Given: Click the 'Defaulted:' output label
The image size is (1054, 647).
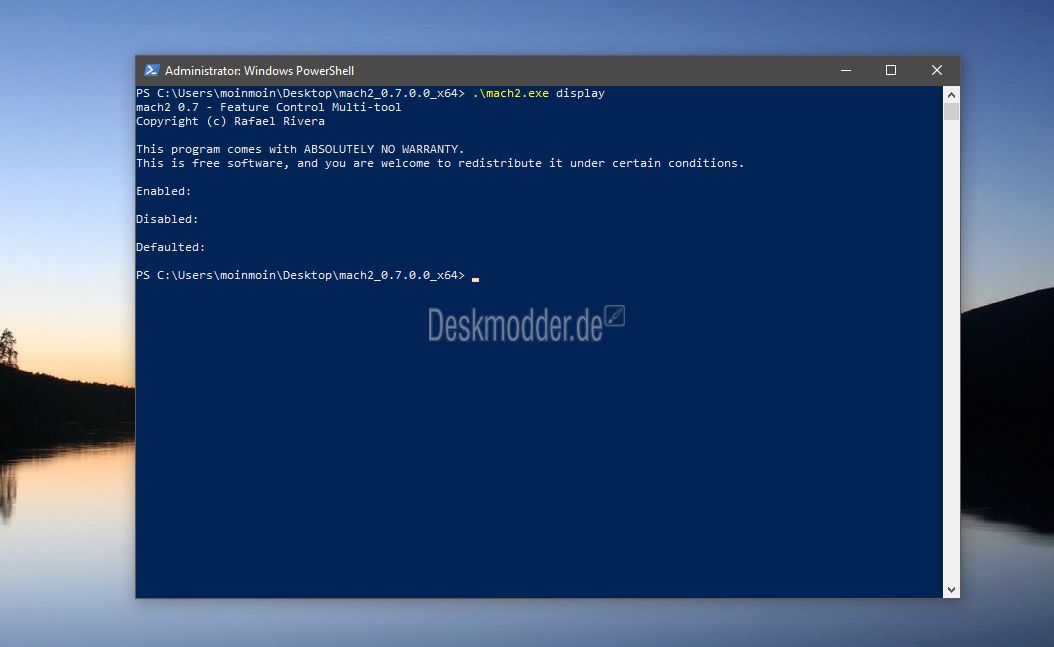Looking at the screenshot, I should point(170,247).
